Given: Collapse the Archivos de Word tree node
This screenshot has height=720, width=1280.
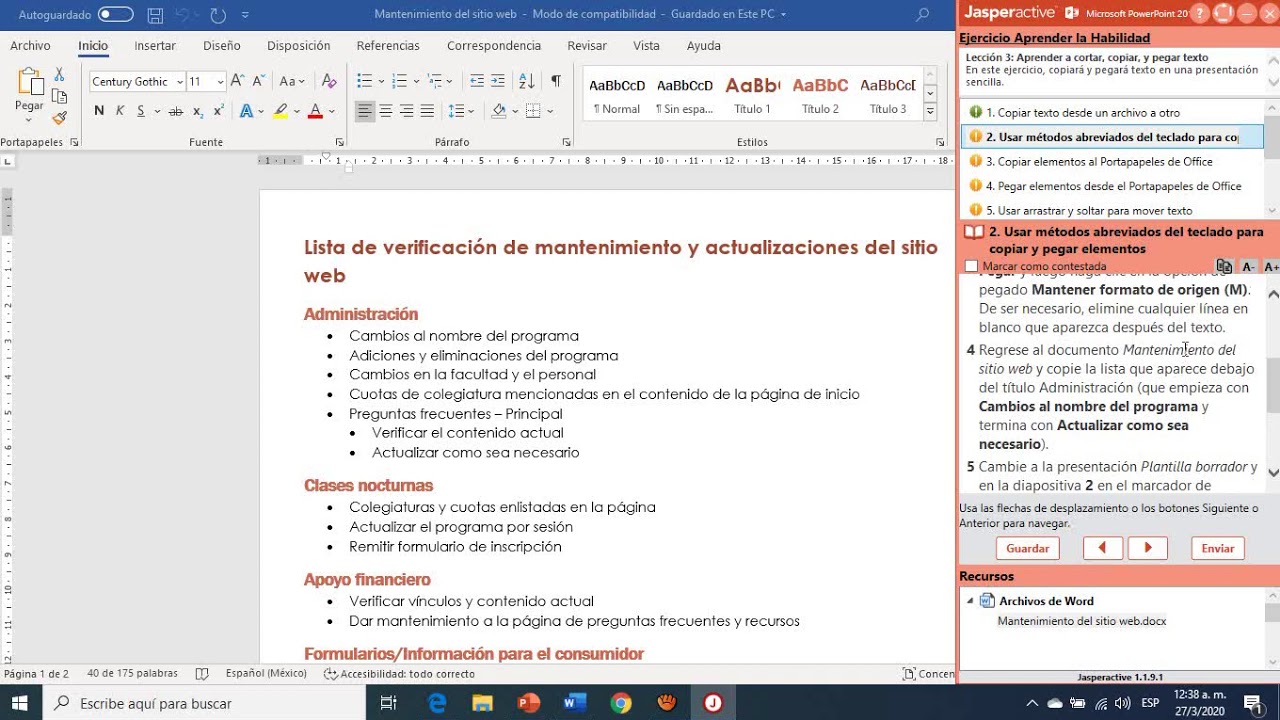Looking at the screenshot, I should [x=969, y=601].
